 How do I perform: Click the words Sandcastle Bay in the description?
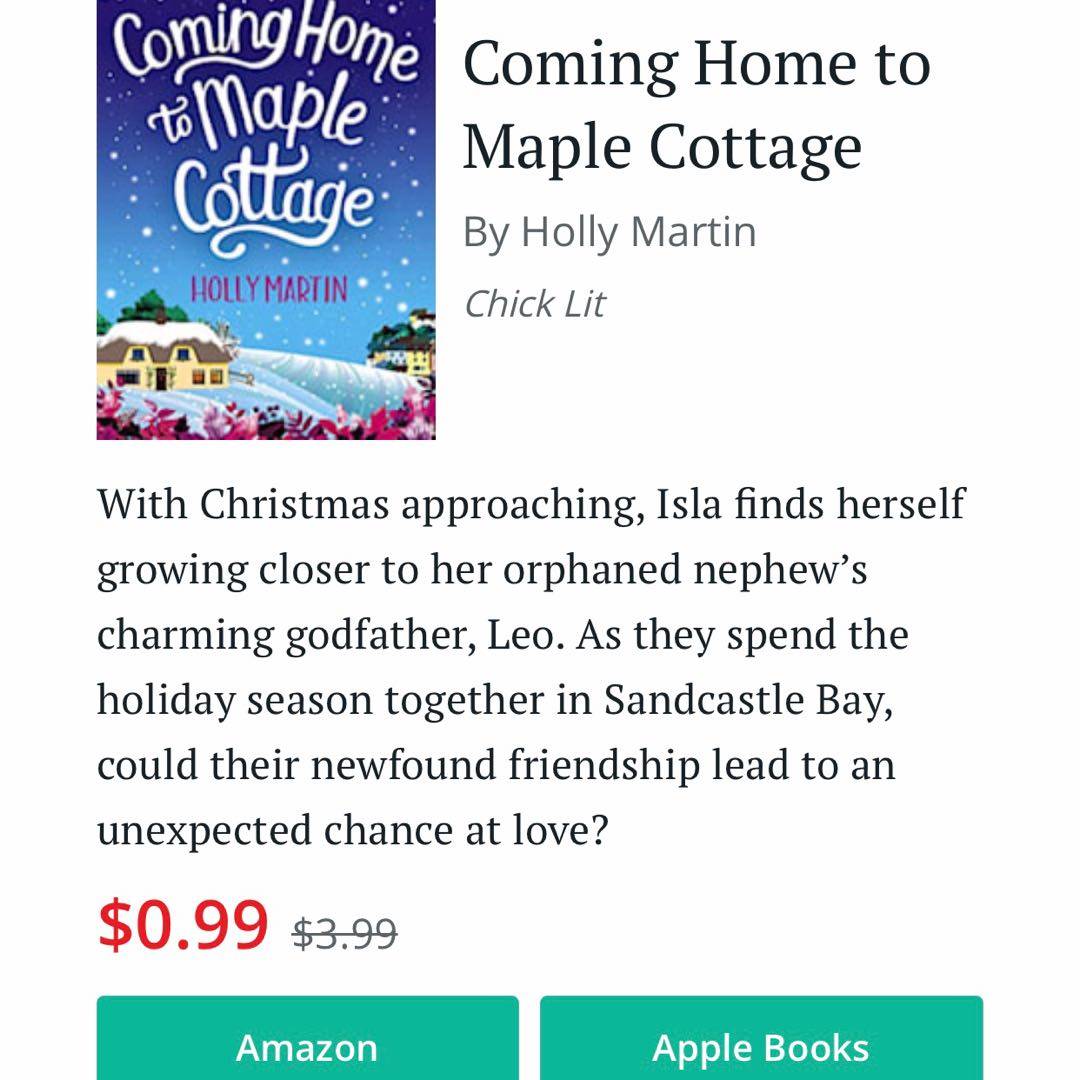[748, 700]
